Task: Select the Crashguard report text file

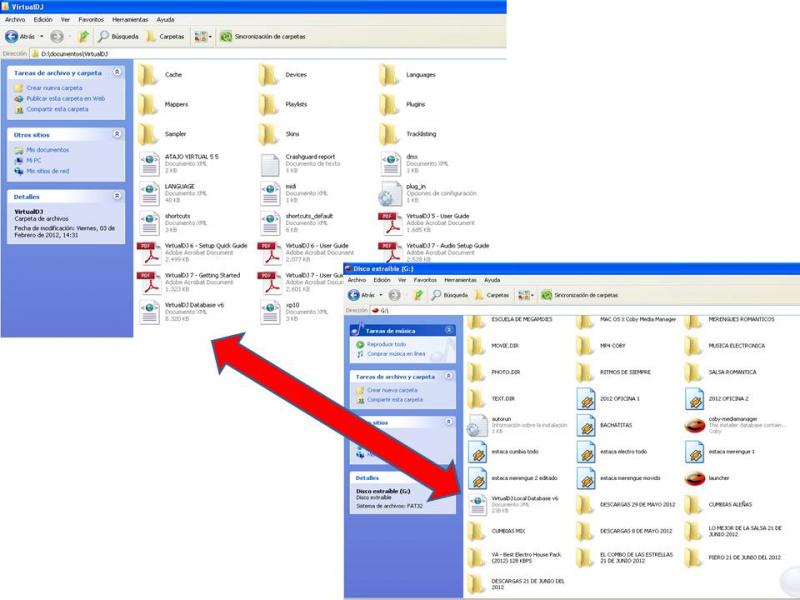Action: pyautogui.click(x=300, y=164)
